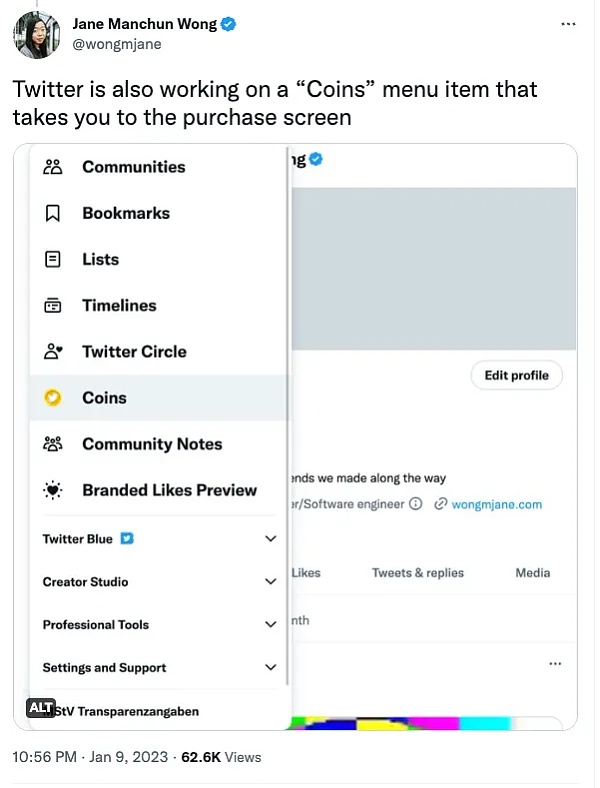Click the Twitter Circle person-heart icon
Viewport: 600px width, 788px height.
[x=53, y=352]
